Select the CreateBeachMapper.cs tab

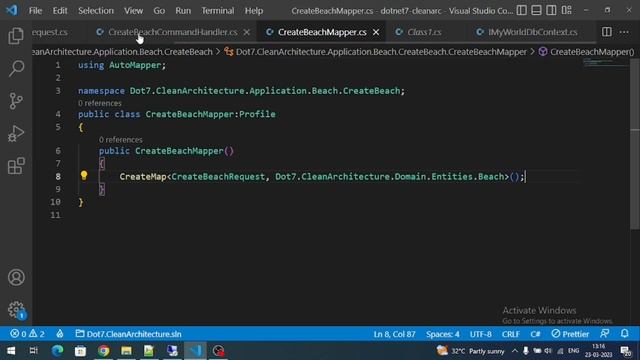[322, 32]
